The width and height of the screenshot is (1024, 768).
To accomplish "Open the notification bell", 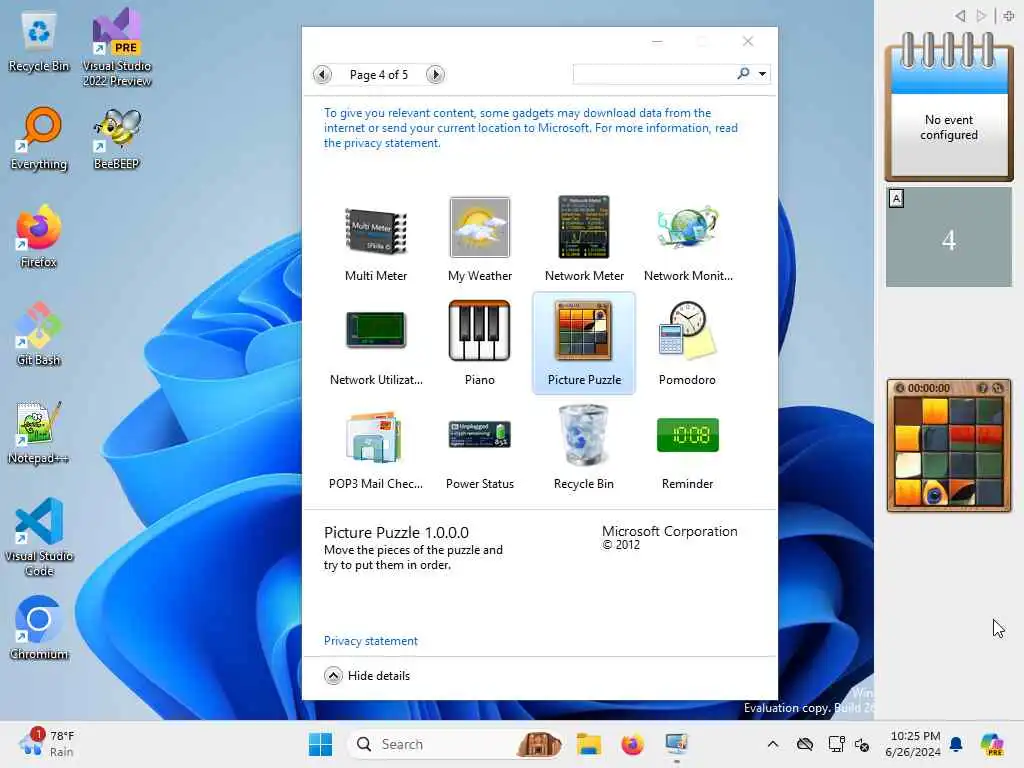I will (956, 744).
